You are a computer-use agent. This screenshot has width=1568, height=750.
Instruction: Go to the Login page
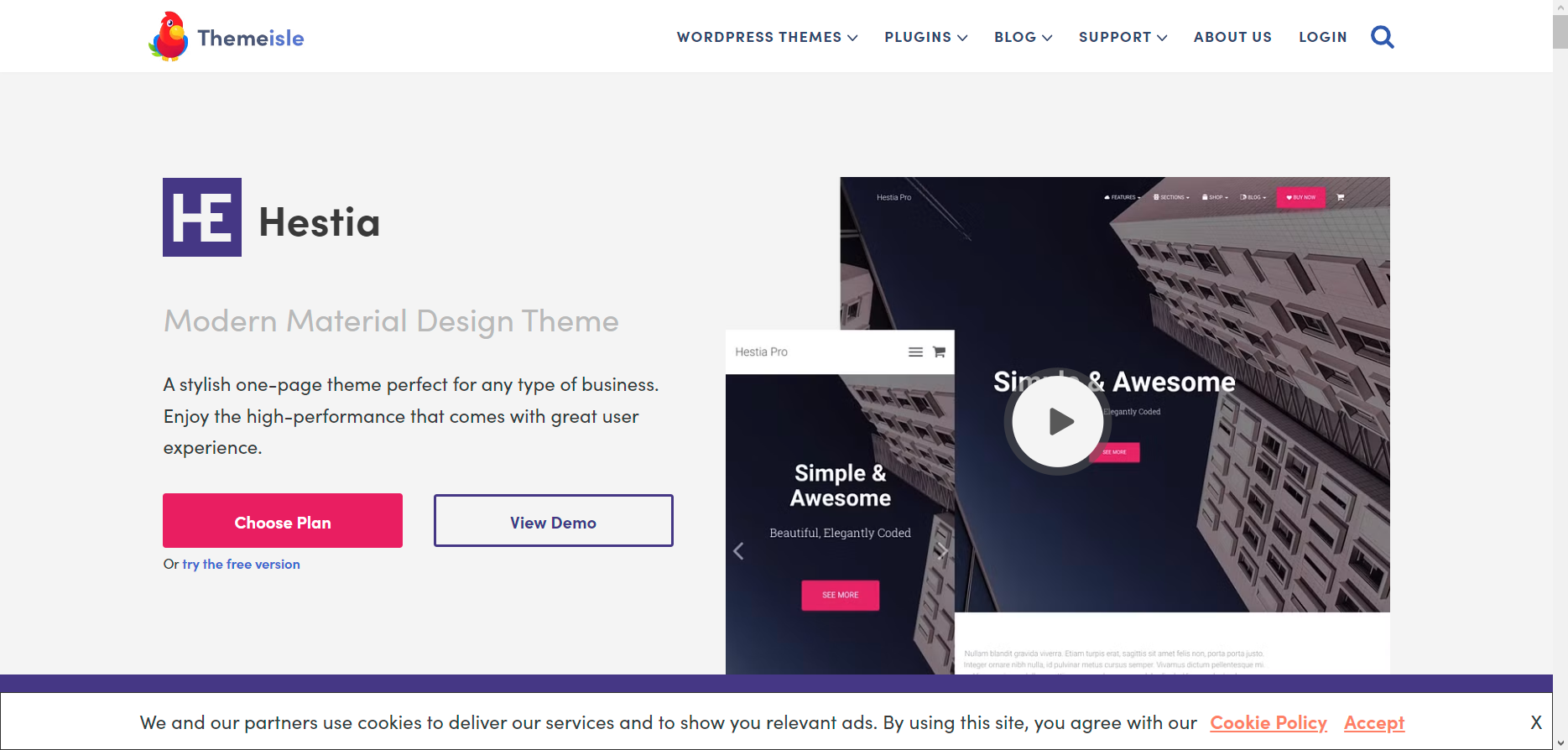point(1323,37)
